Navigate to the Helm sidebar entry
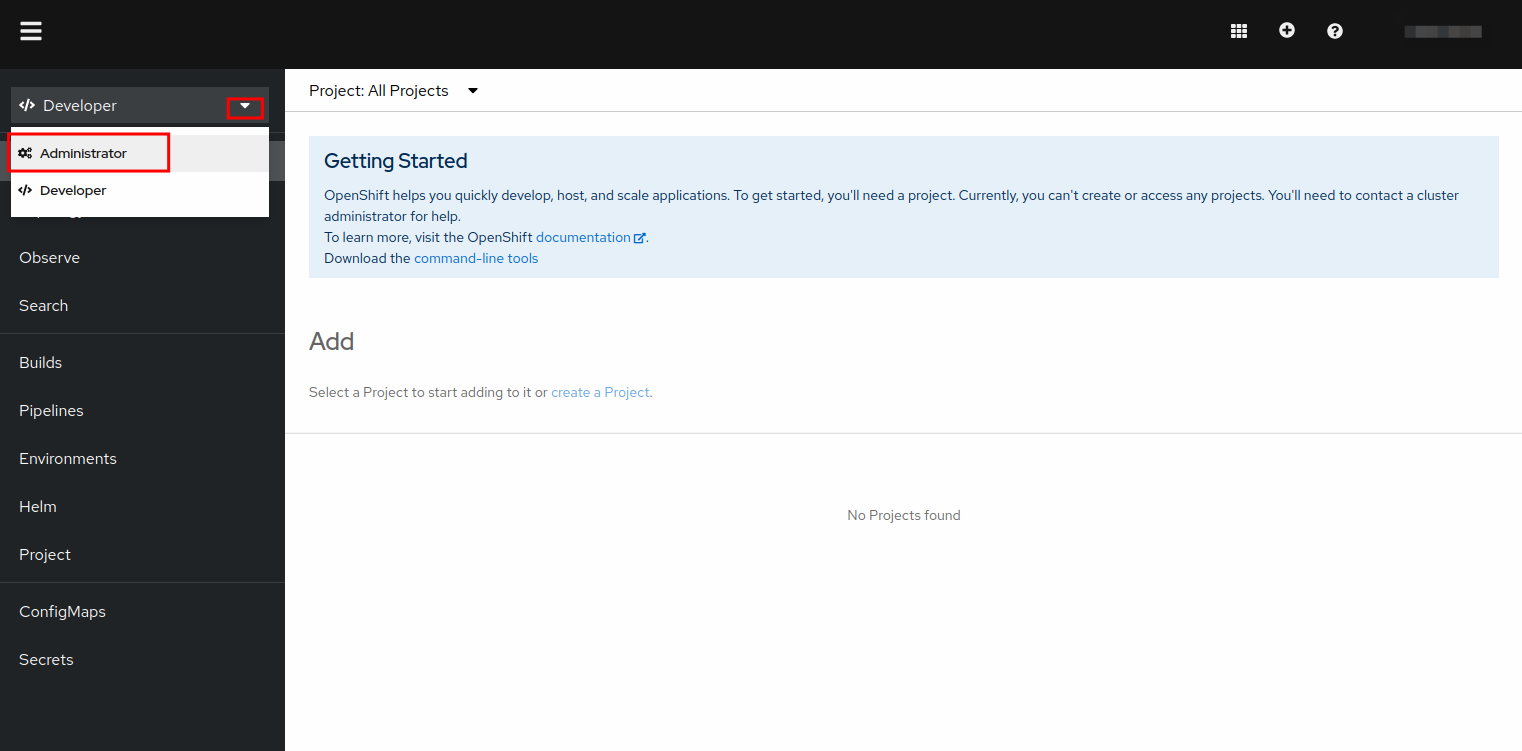Screen dimensions: 1522x751 (x=37, y=506)
